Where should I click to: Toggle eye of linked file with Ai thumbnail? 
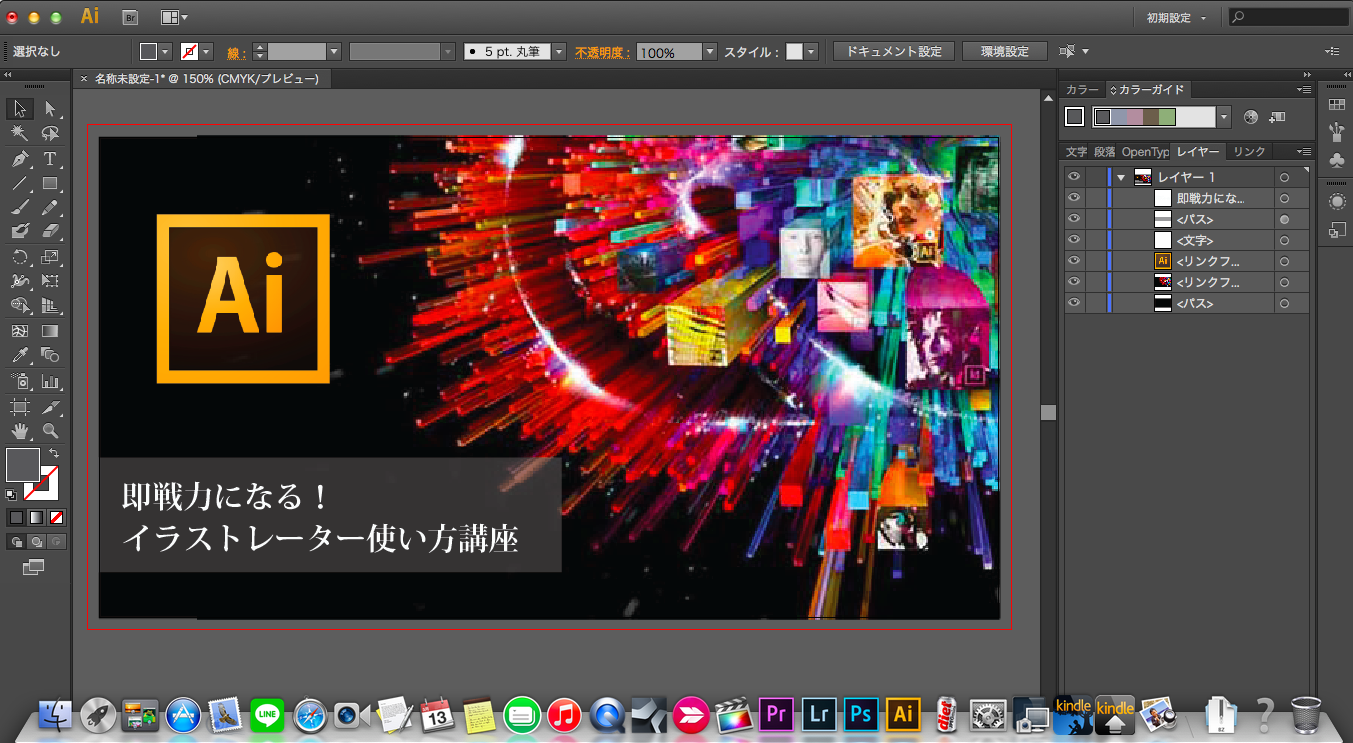coord(1074,261)
